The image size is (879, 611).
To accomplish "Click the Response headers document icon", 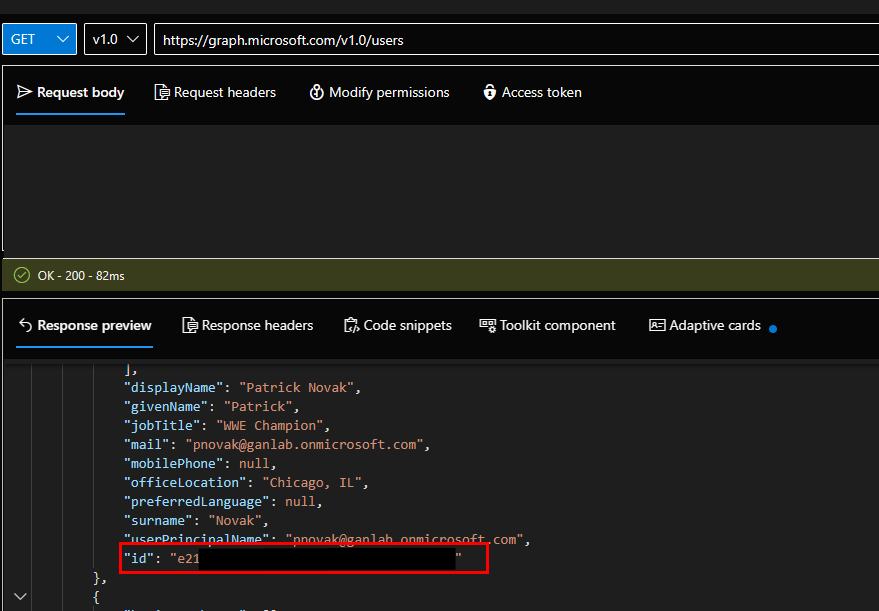I will 190,325.
